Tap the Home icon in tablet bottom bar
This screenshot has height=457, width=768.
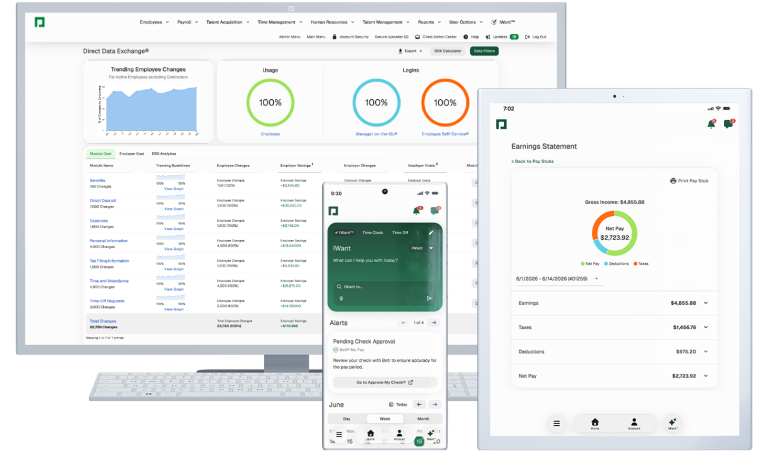click(x=595, y=424)
